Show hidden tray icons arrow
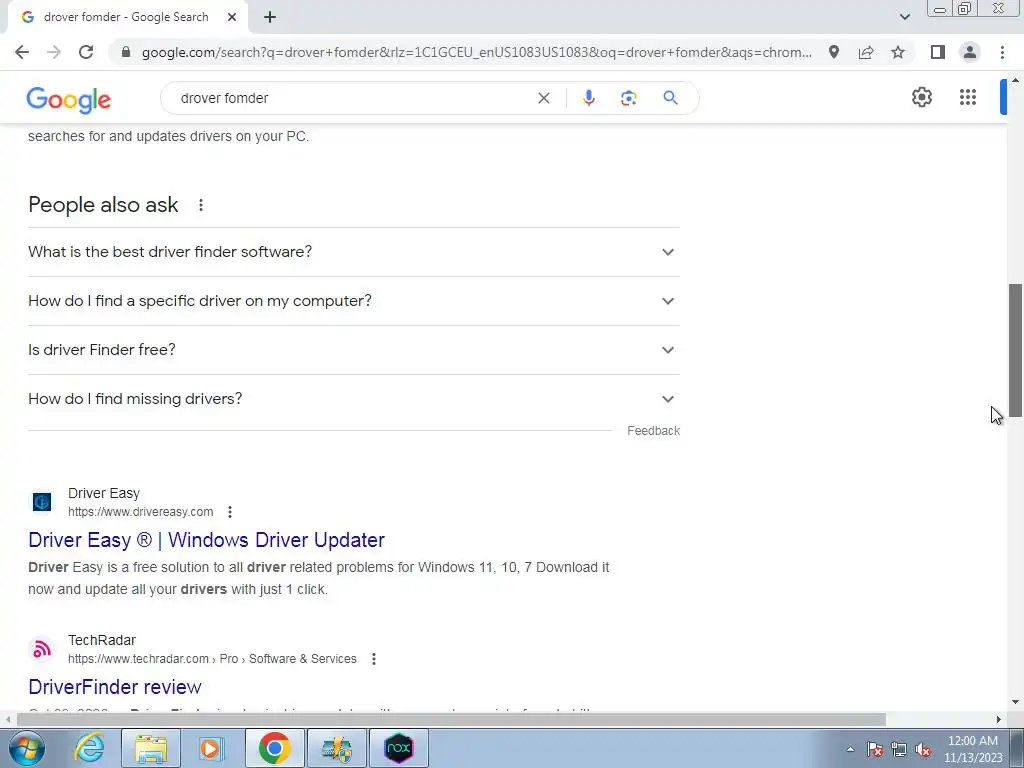The height and width of the screenshot is (768, 1024). pyautogui.click(x=850, y=750)
